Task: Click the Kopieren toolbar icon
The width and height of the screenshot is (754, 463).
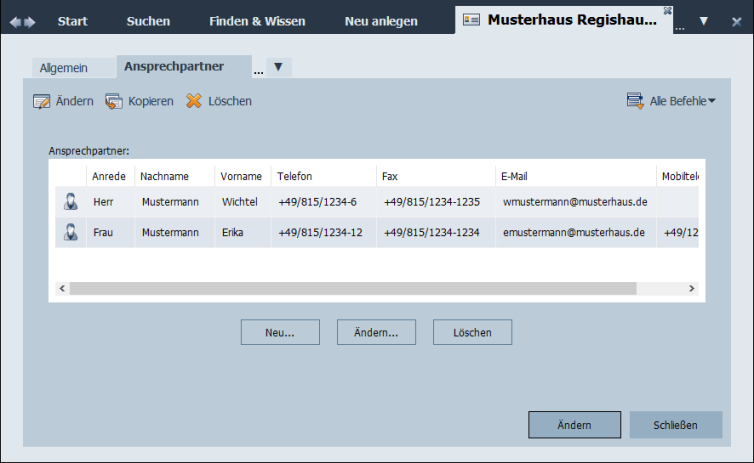Action: pos(113,101)
